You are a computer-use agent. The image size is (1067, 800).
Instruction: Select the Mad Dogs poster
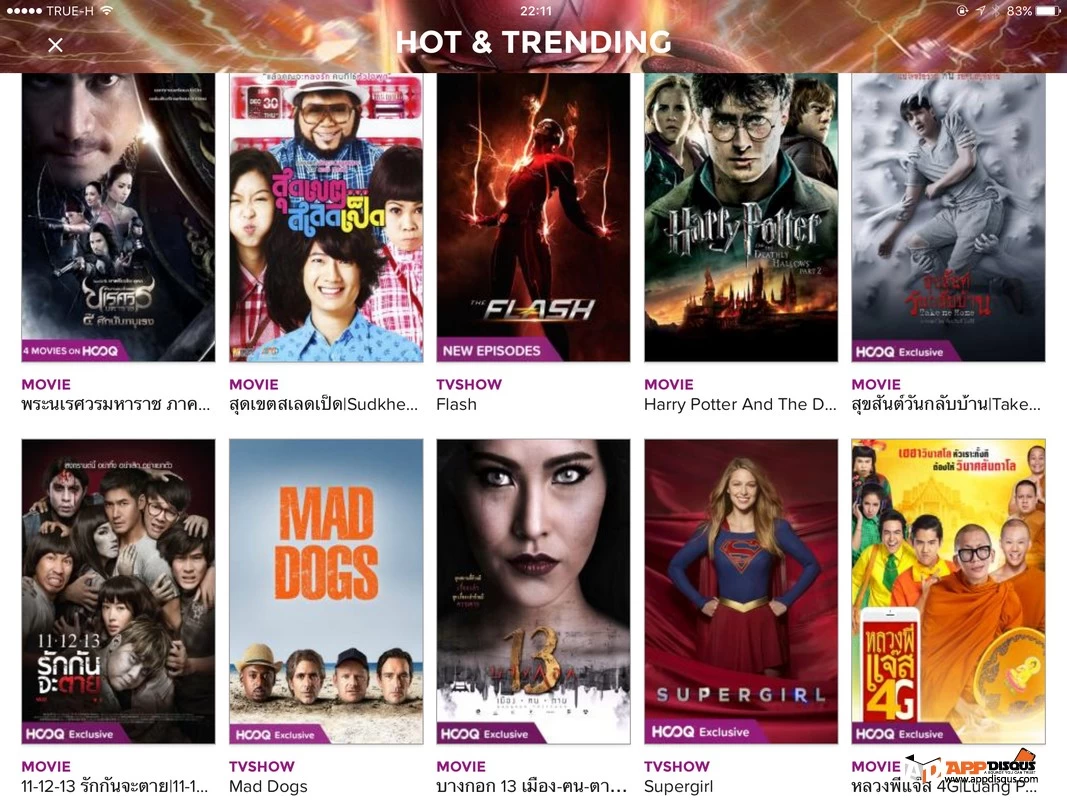[x=326, y=591]
